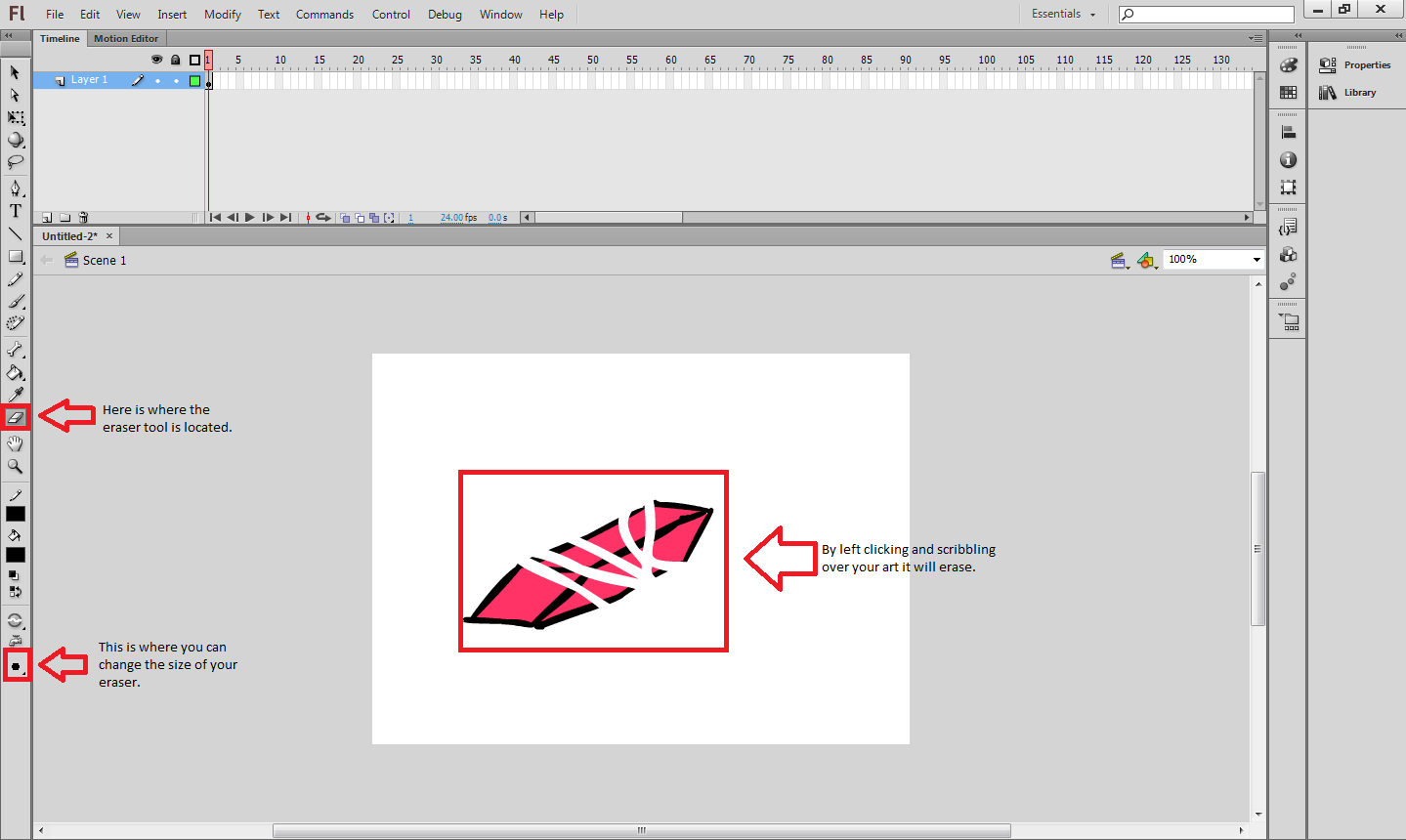Screen dimensions: 1406x840
Task: Expand the timeline panel options menu
Action: [x=1254, y=38]
